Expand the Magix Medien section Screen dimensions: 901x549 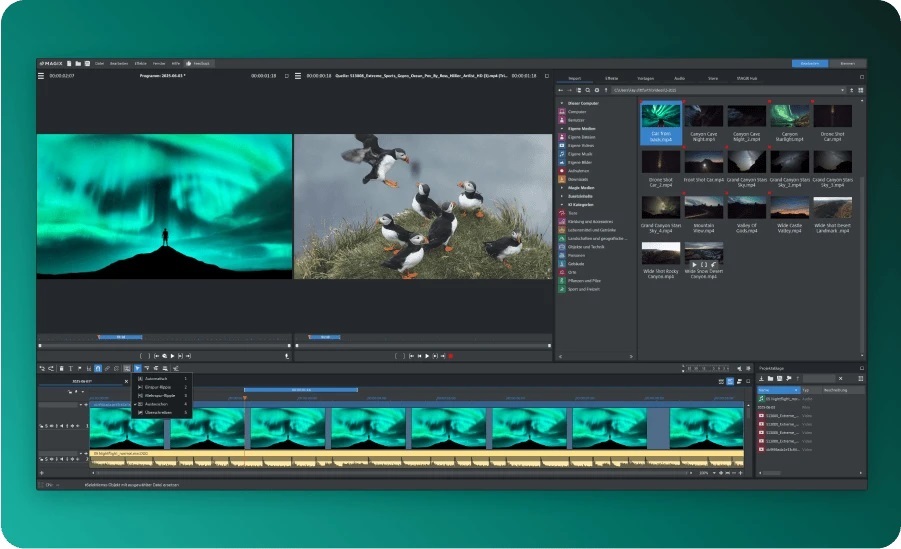tap(560, 188)
